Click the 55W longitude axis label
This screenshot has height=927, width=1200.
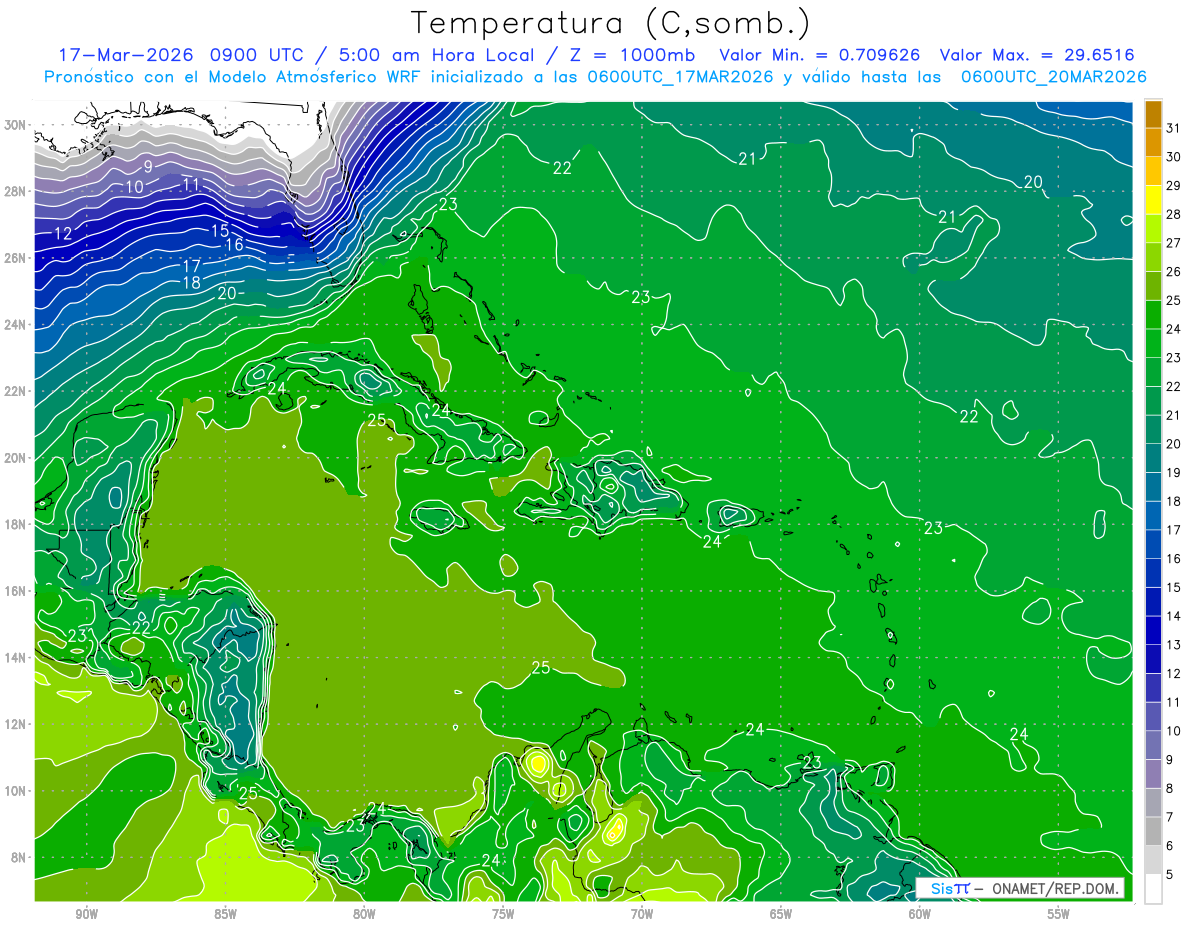1058,914
